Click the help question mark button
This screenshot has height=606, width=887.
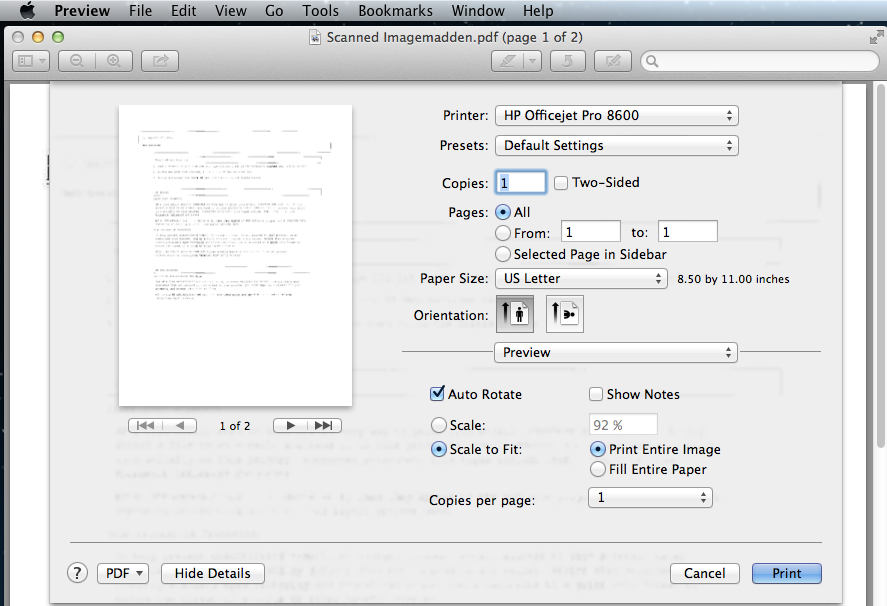pos(77,573)
